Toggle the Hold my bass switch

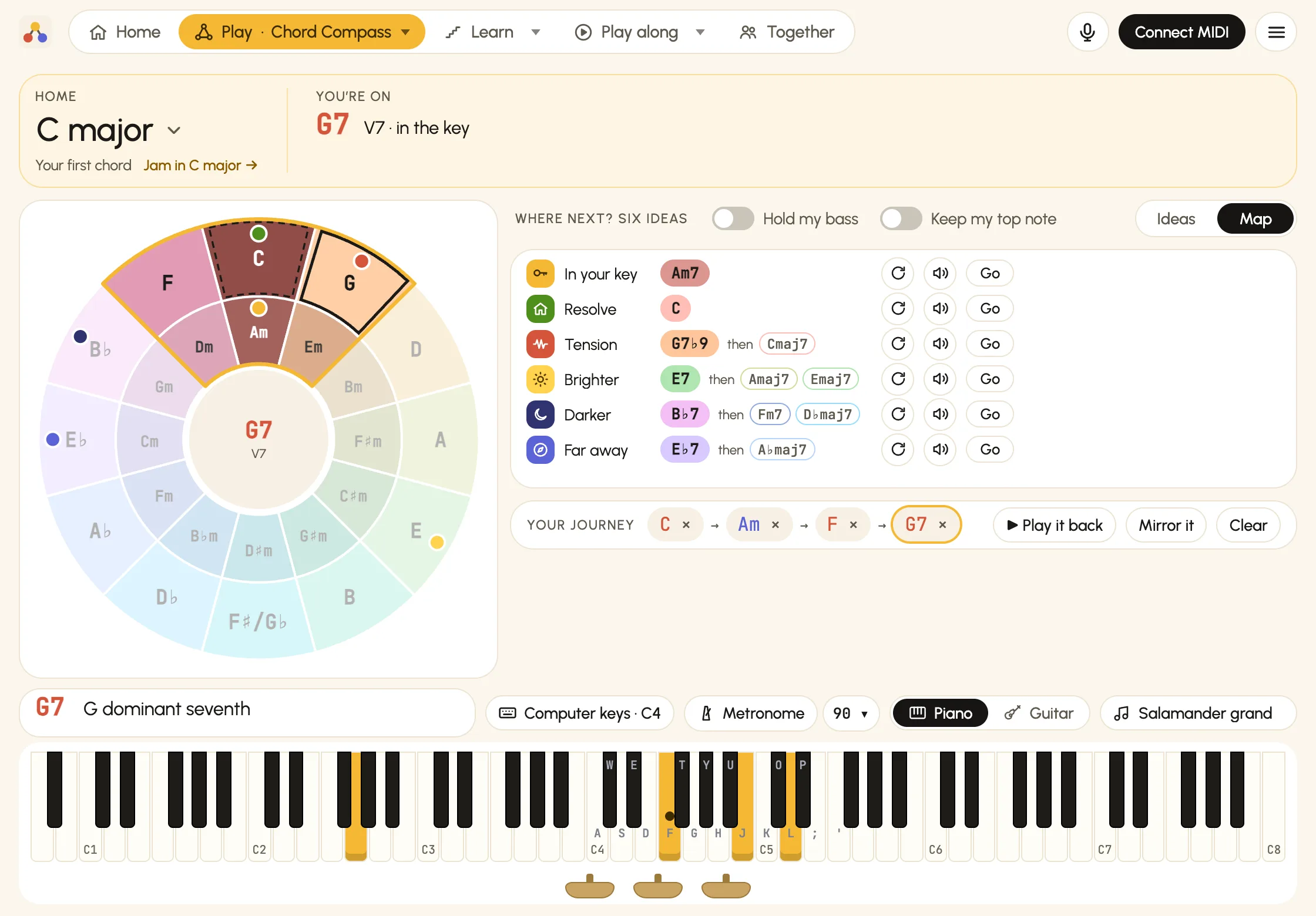[x=733, y=219]
